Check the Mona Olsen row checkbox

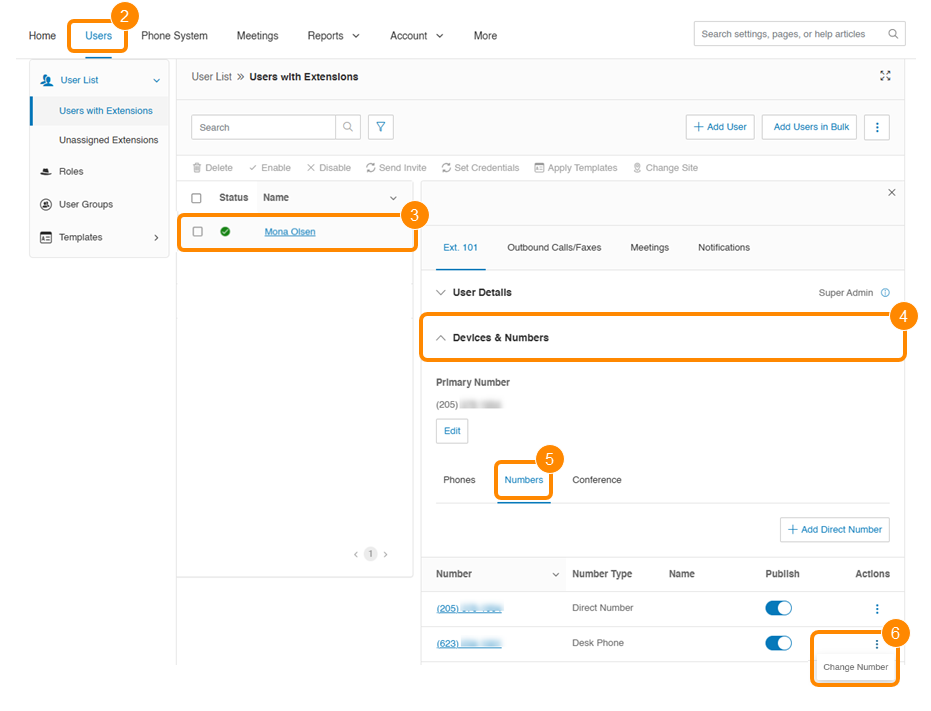click(197, 232)
